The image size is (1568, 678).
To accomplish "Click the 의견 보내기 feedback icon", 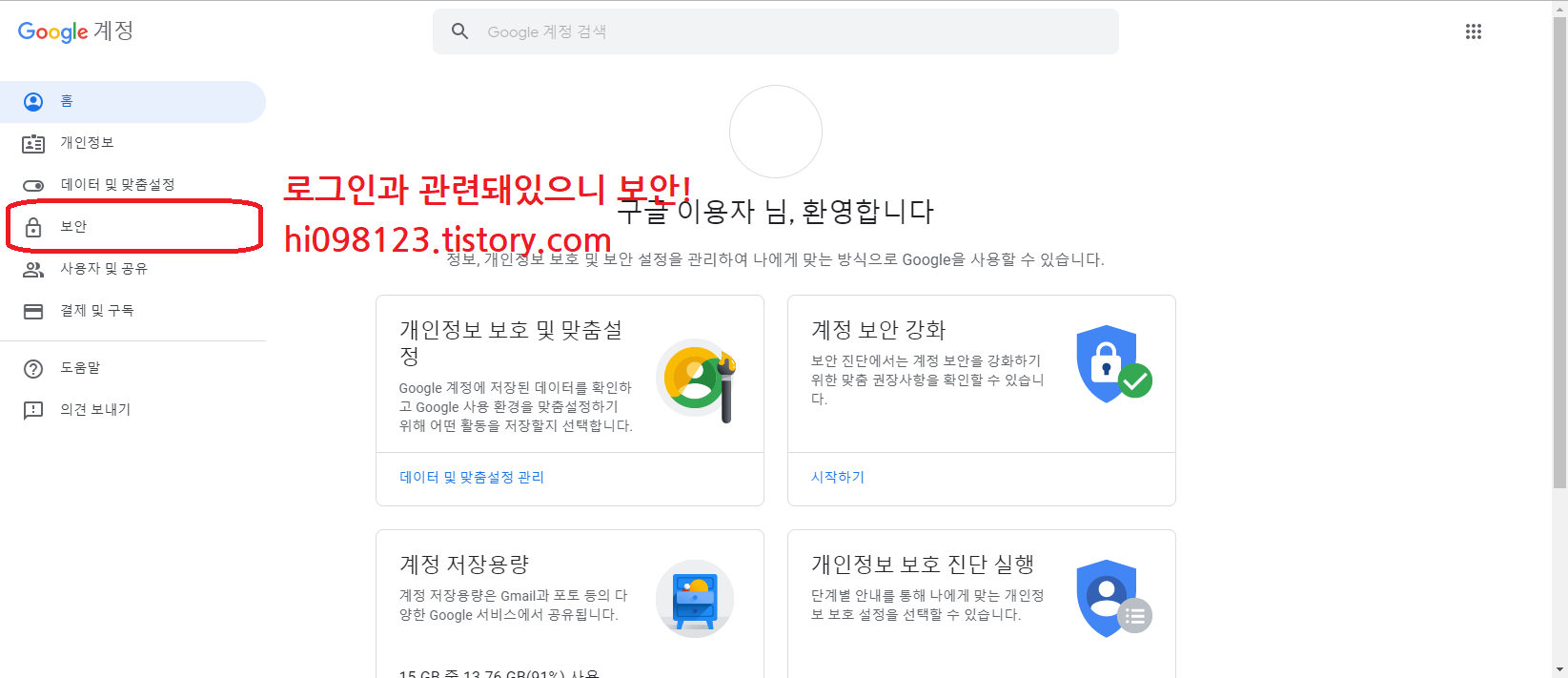I will 33,411.
